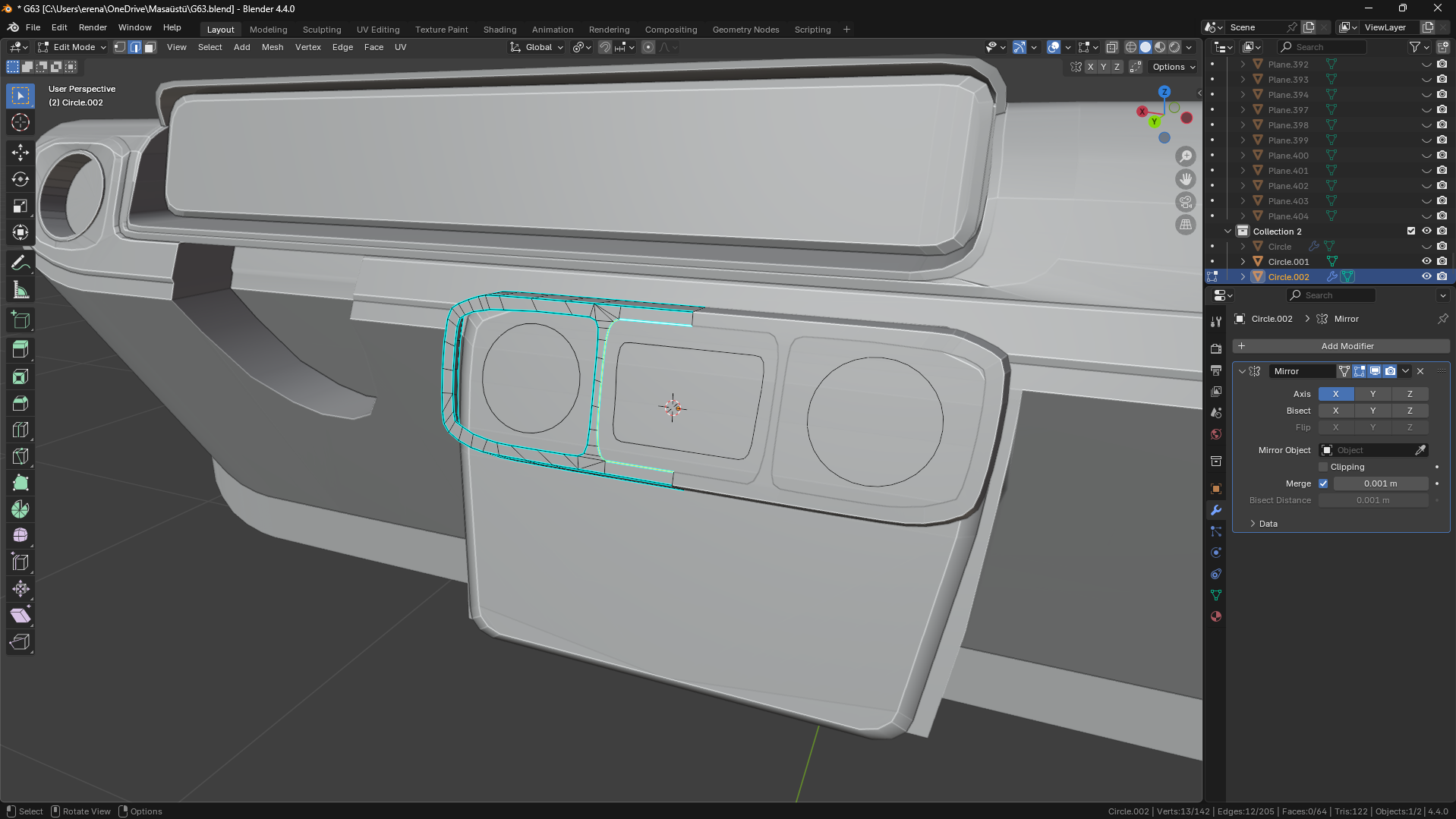Select the Loop Cut tool
Screen dimensions: 1456x819
pyautogui.click(x=20, y=430)
